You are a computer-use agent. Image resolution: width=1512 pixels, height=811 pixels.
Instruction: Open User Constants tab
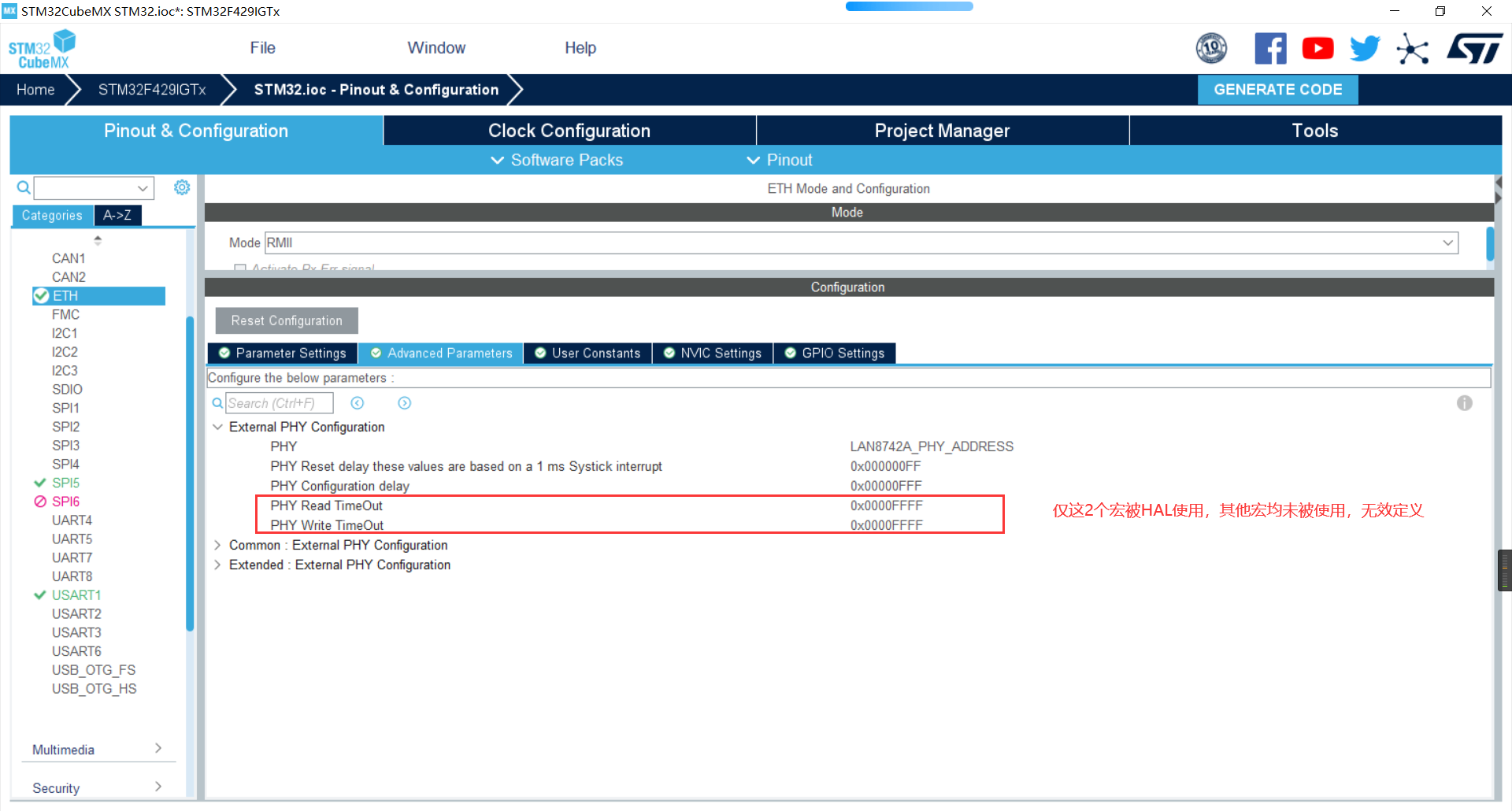click(x=587, y=354)
